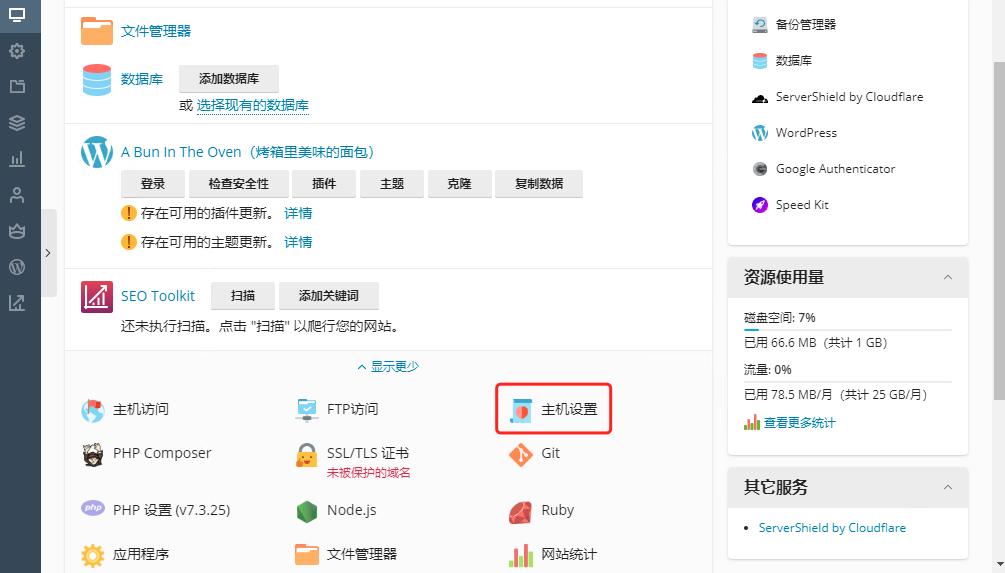This screenshot has width=1005, height=573.
Task: Collapse list with 显示更少
Action: pos(388,367)
